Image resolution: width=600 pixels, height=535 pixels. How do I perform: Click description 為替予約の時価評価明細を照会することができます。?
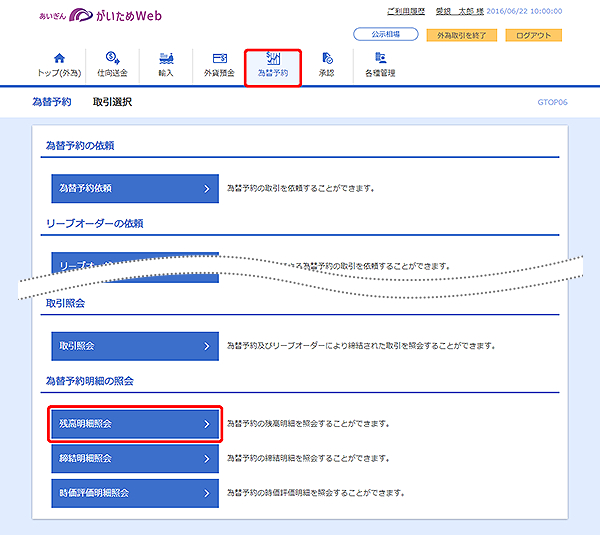(x=316, y=493)
